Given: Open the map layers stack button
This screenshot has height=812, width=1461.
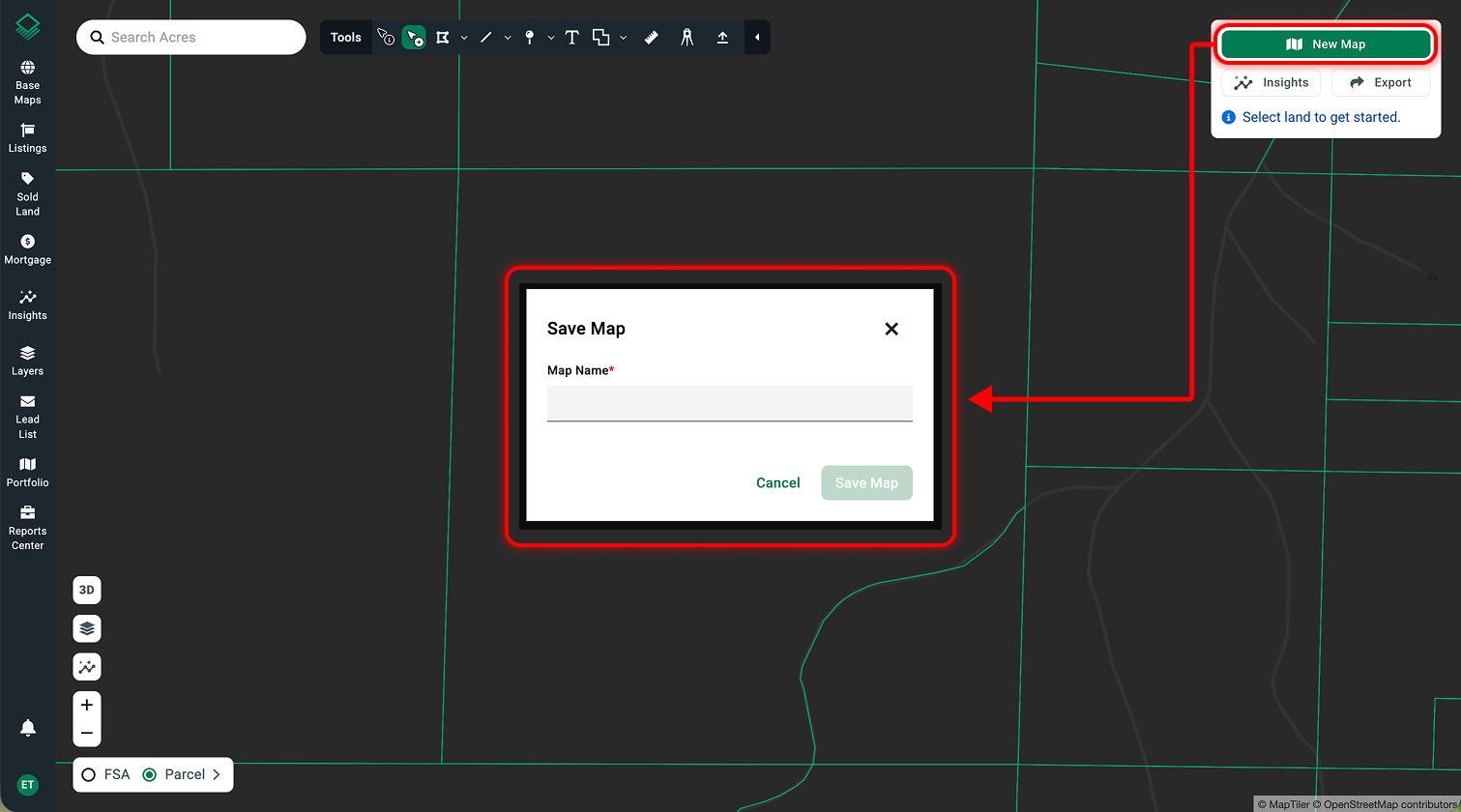Looking at the screenshot, I should click(87, 628).
